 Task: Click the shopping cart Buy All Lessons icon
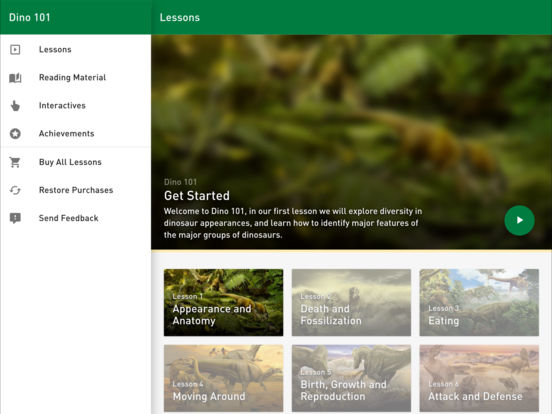(x=15, y=162)
